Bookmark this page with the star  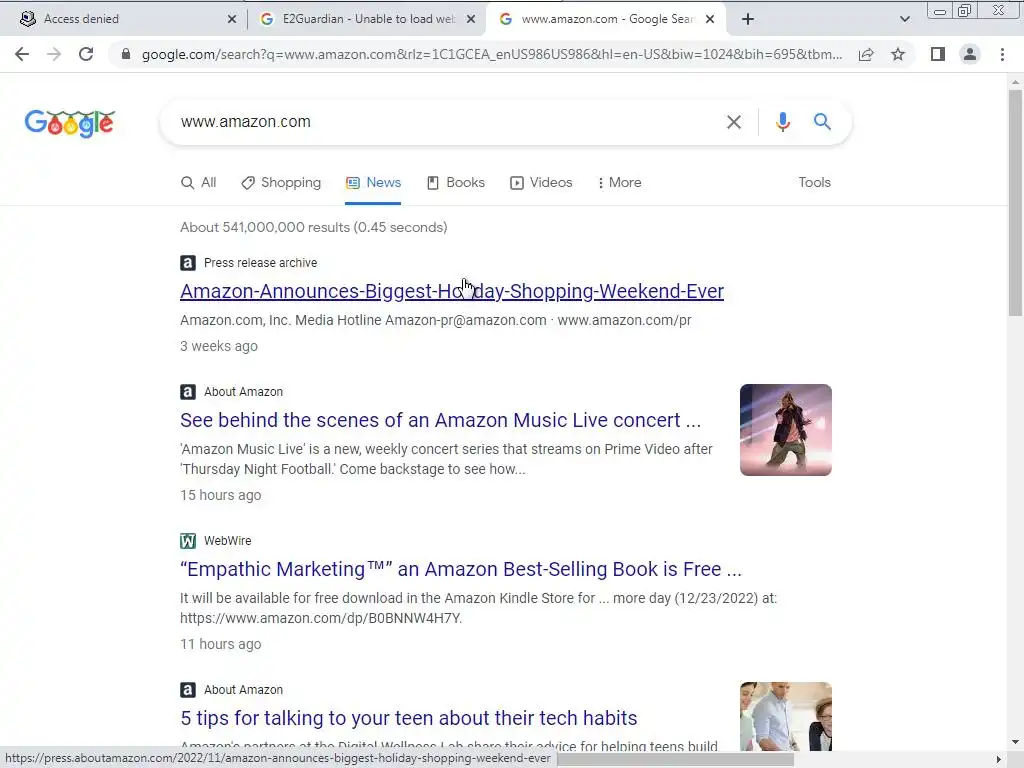tap(898, 54)
